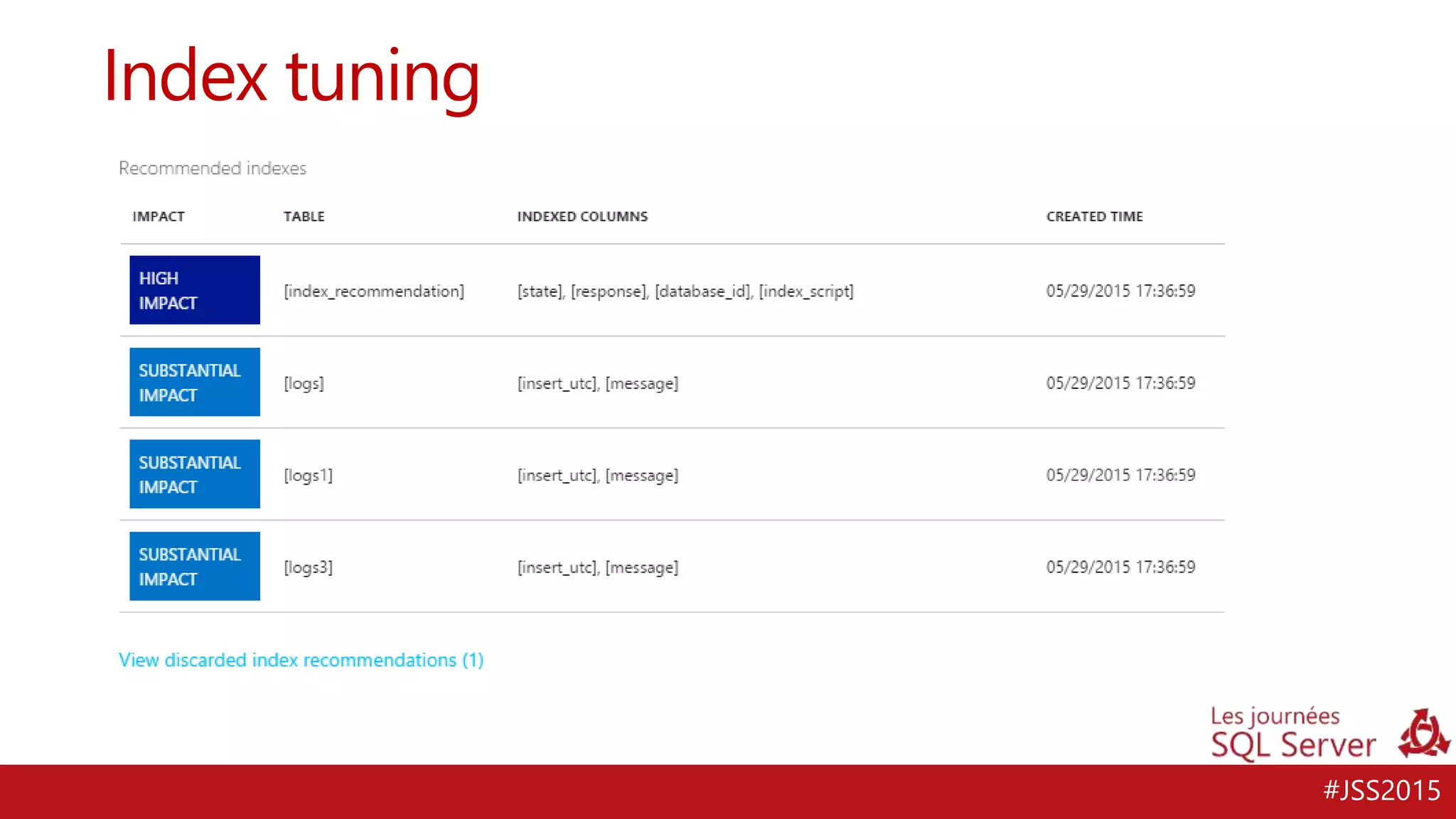
Task: Click created time in [logs3] row
Action: (x=1120, y=567)
